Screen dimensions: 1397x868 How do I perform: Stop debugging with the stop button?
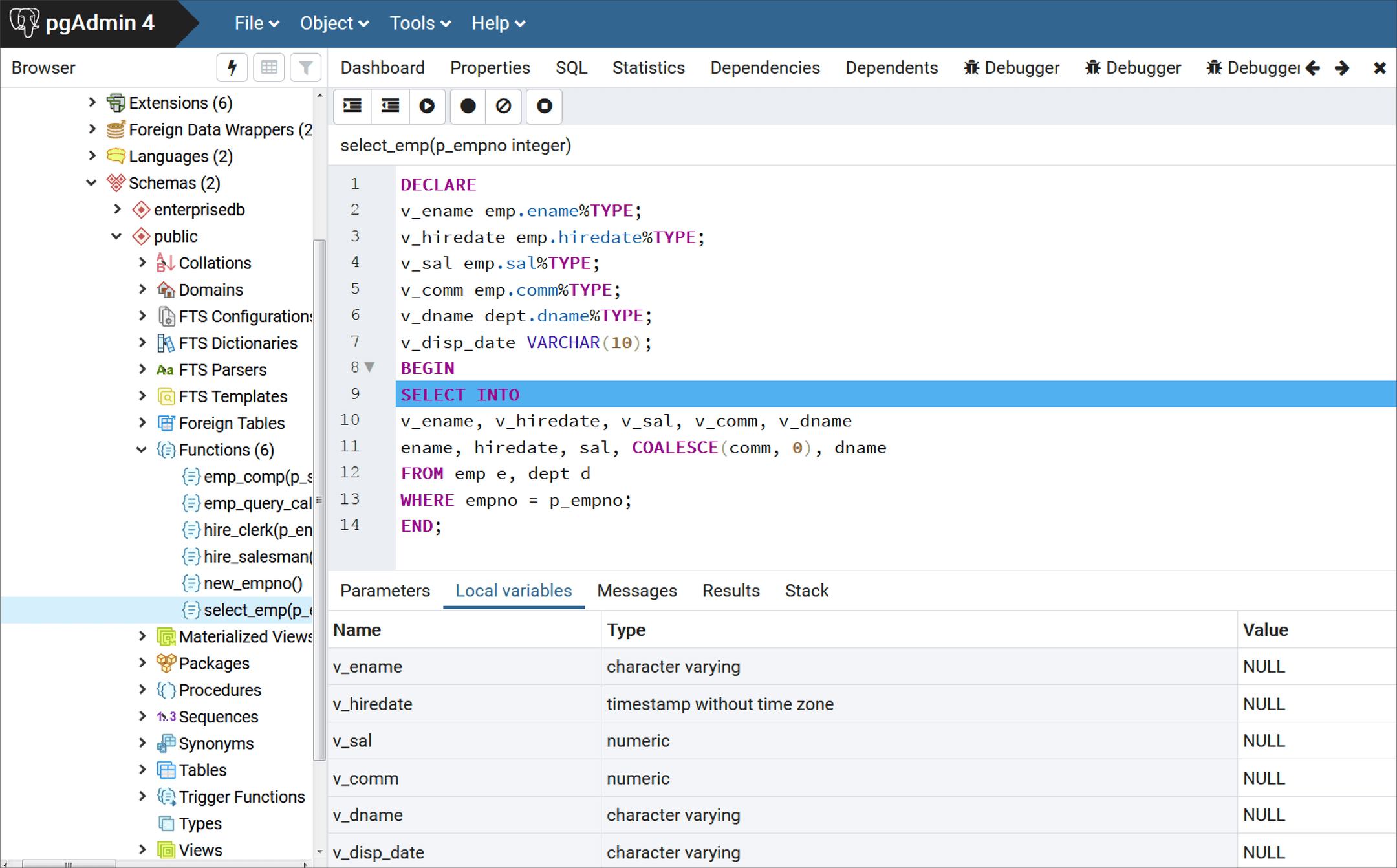click(x=544, y=105)
